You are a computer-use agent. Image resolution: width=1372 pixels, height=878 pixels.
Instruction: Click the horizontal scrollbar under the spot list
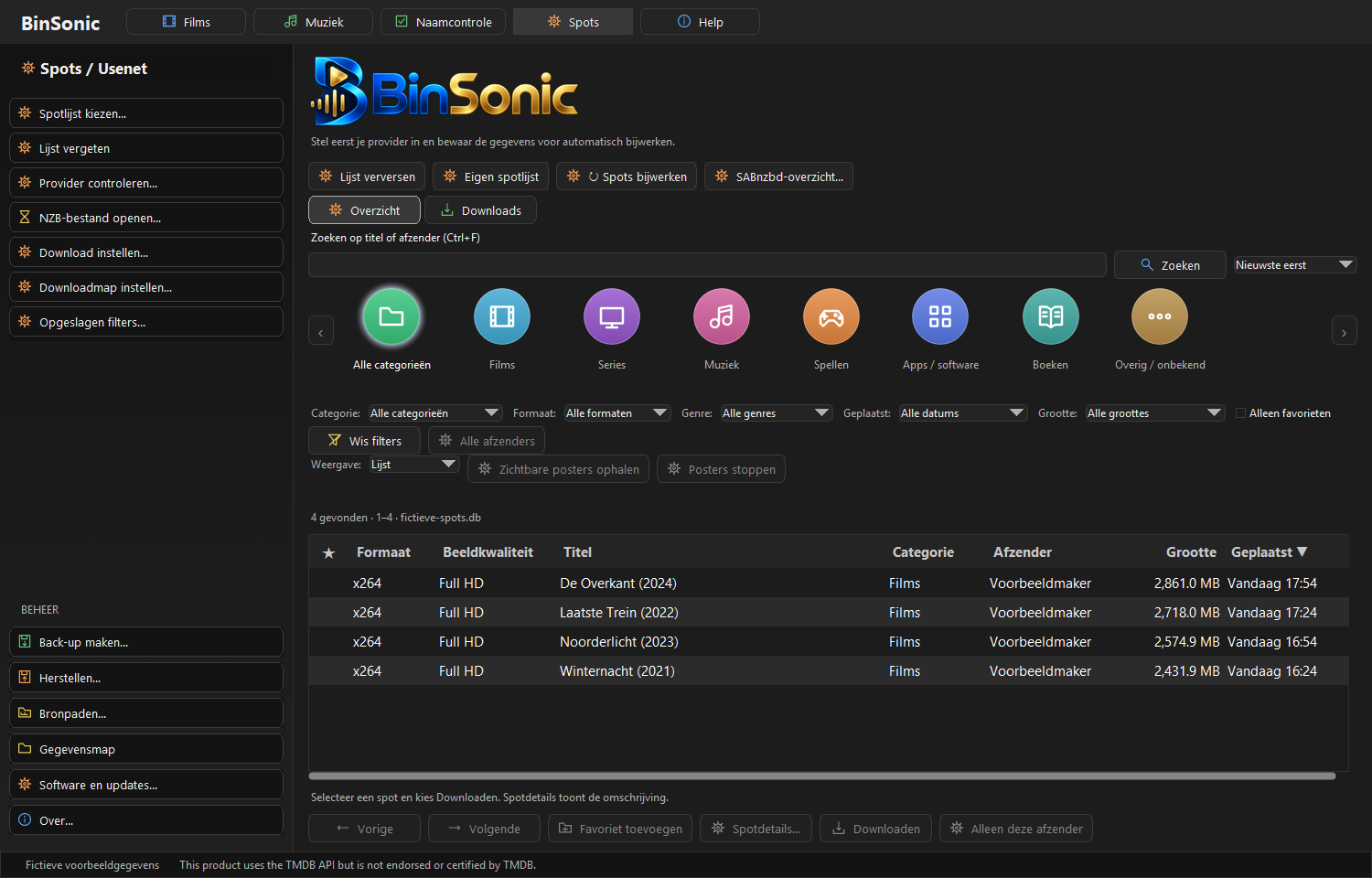tap(822, 776)
